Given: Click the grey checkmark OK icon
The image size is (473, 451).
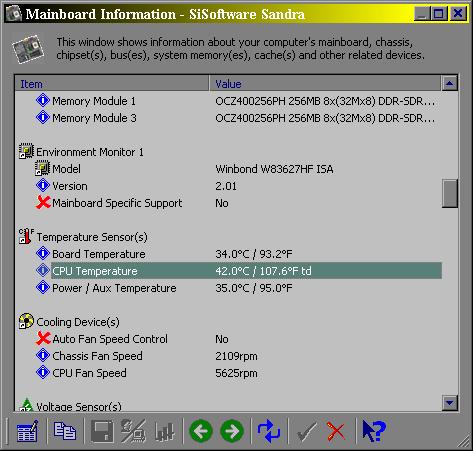Looking at the screenshot, I should click(306, 432).
